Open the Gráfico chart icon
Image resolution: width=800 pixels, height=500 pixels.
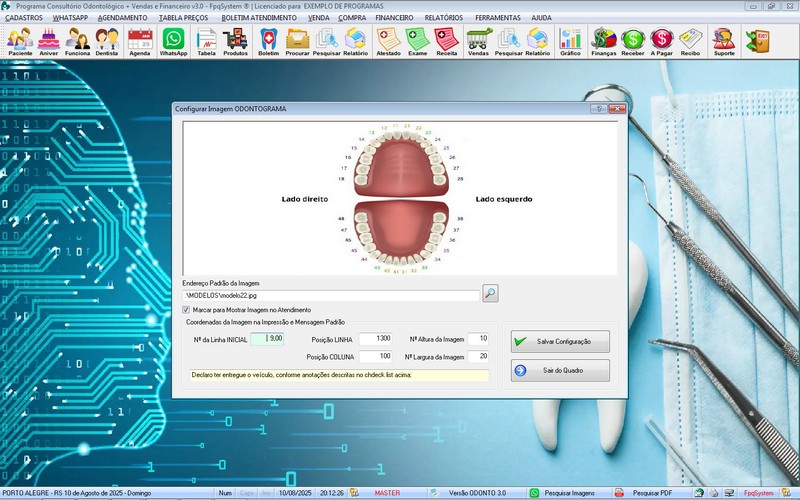(x=571, y=41)
